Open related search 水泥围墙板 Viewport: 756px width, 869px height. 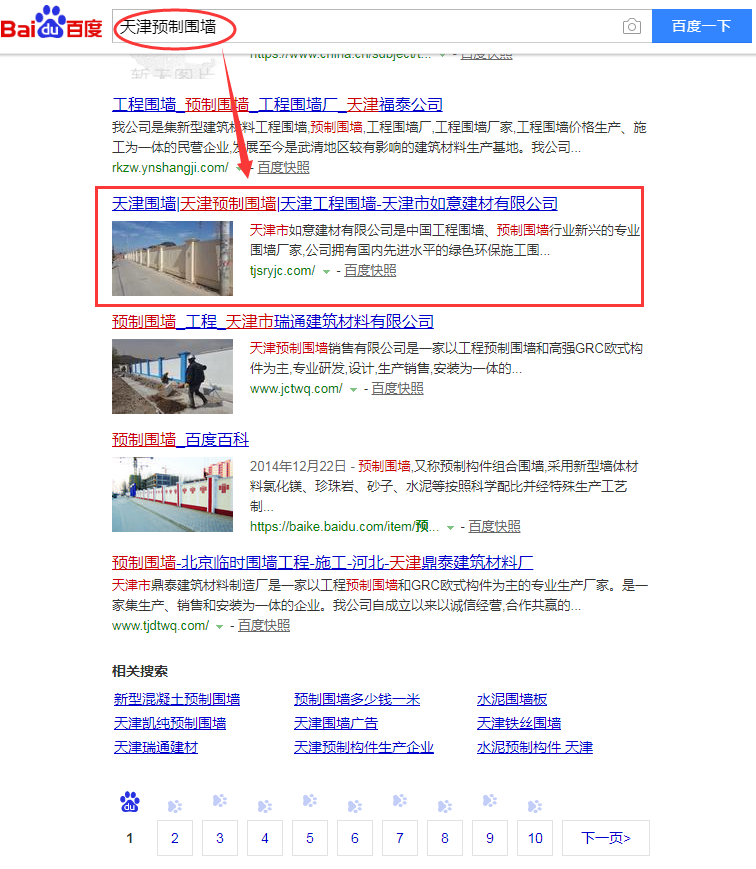tap(512, 699)
